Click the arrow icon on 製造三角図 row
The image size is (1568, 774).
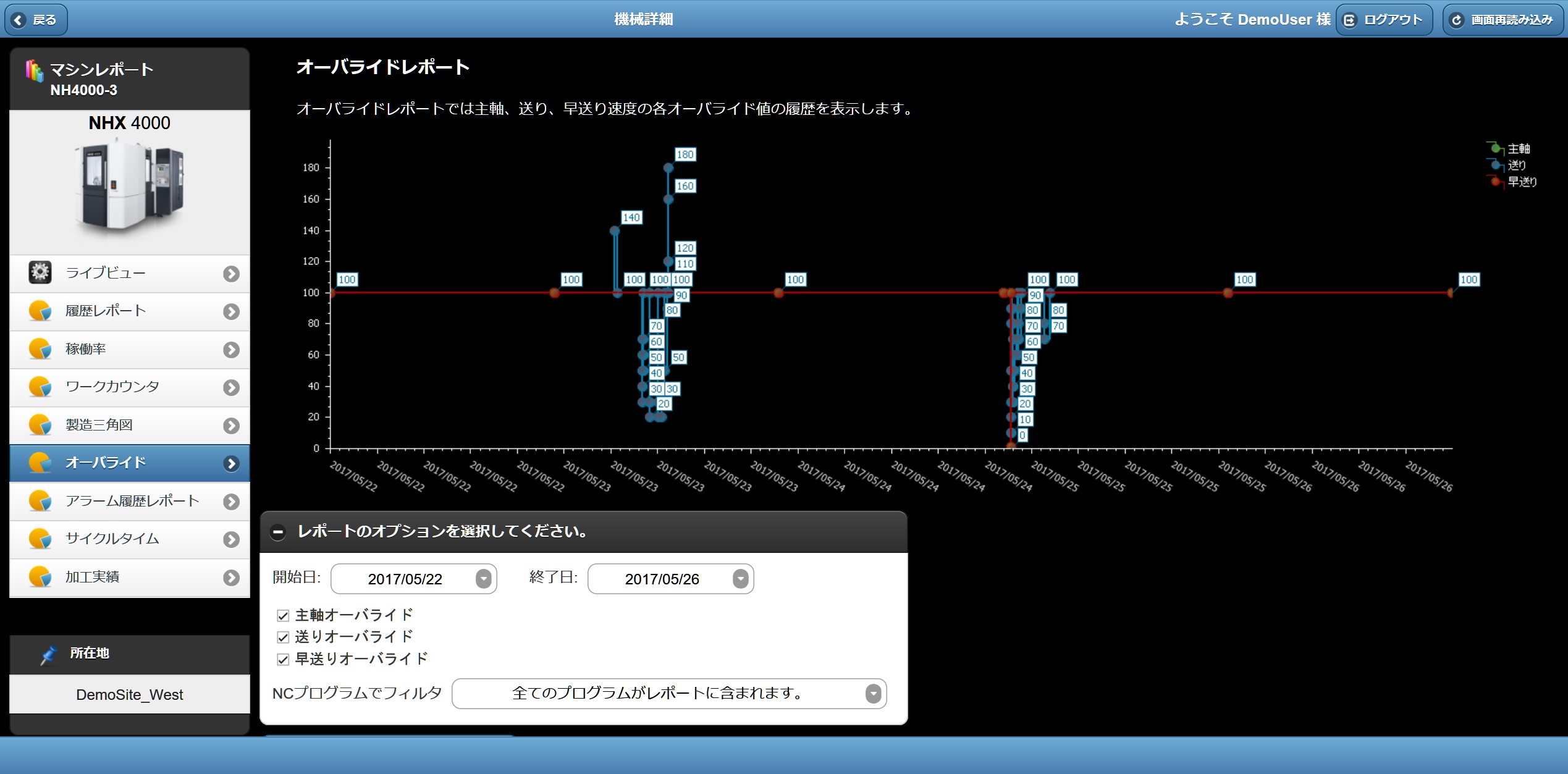[x=232, y=426]
